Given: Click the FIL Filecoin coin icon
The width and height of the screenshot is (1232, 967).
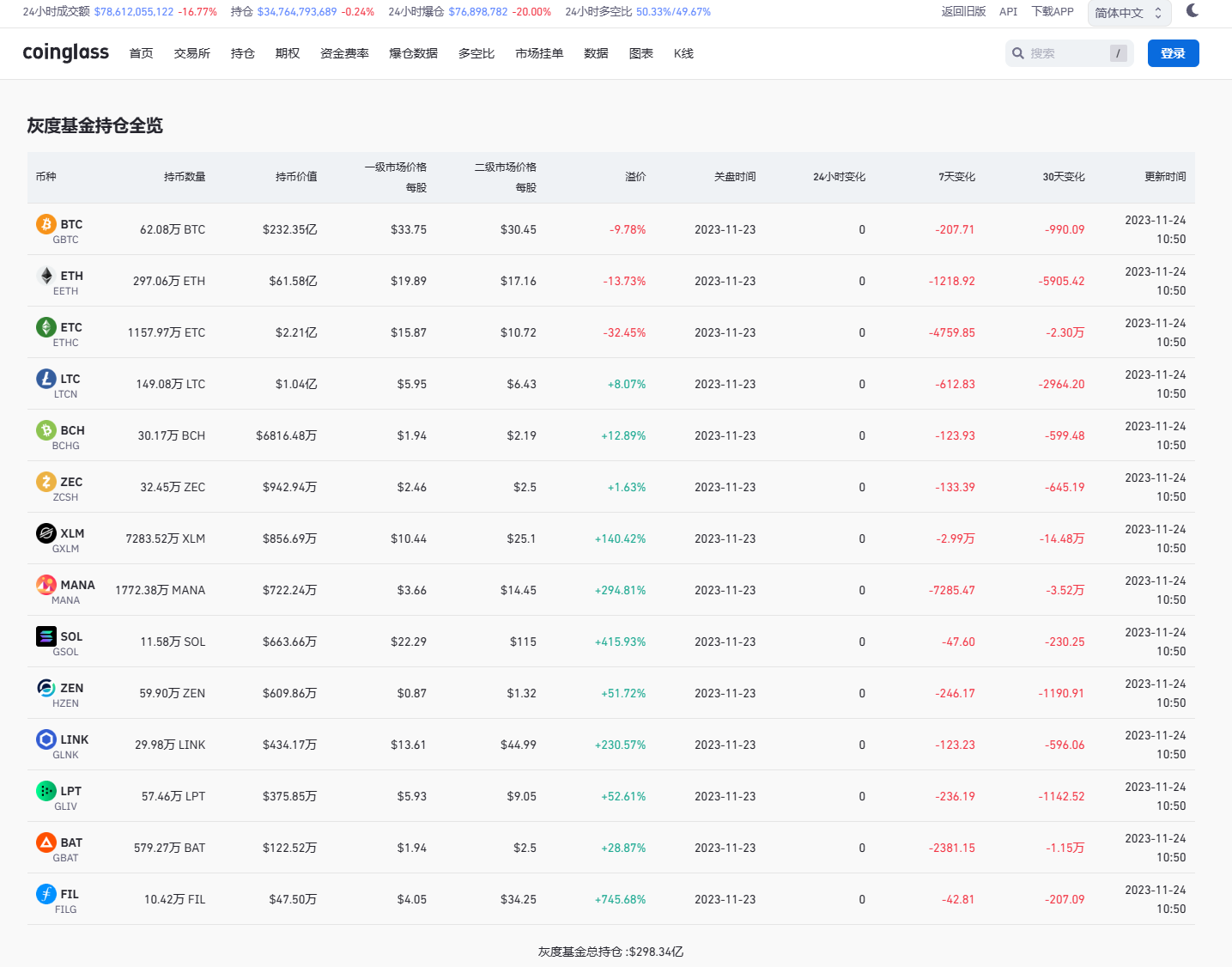Looking at the screenshot, I should 46,894.
